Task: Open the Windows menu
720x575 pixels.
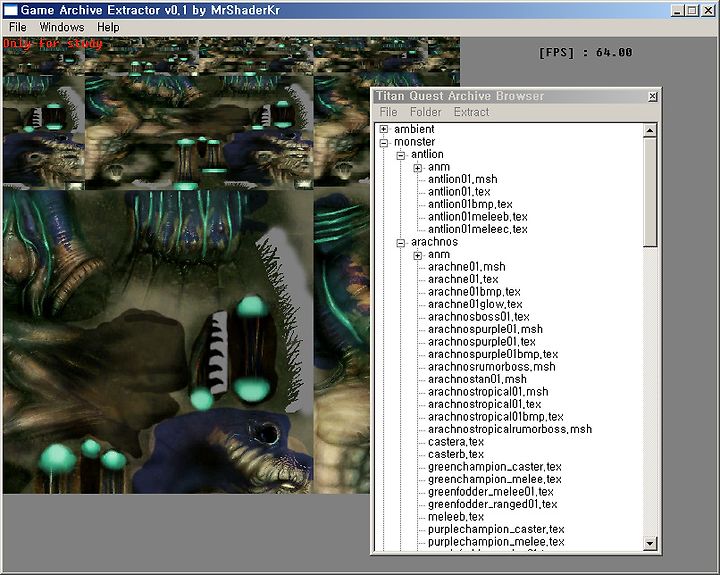Action: click(62, 27)
